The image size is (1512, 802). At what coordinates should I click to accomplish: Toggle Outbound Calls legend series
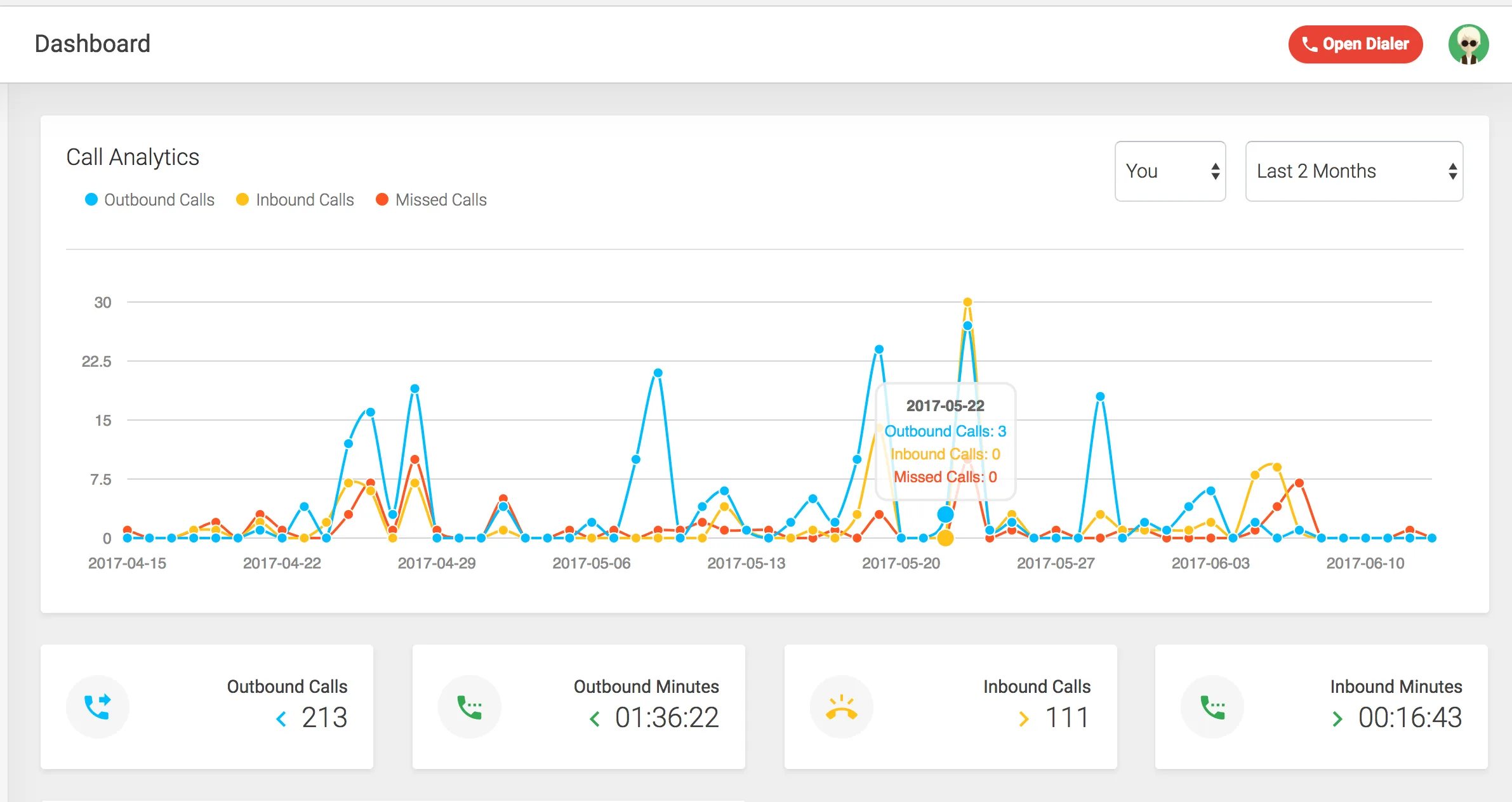pos(150,200)
